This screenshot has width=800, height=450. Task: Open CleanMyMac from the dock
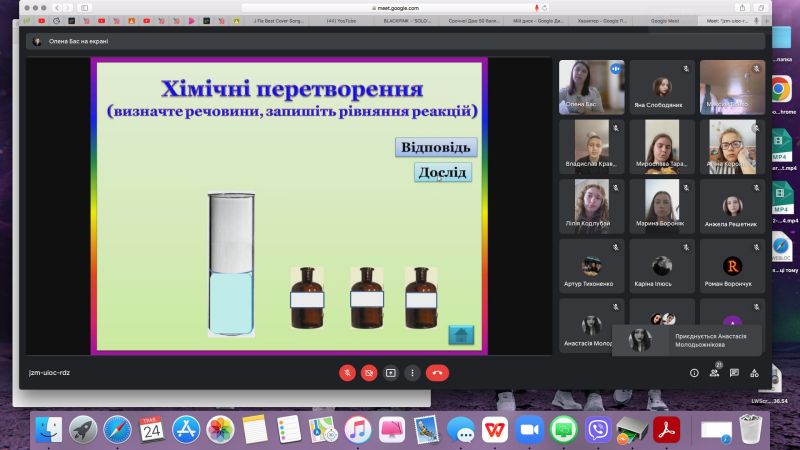(392, 430)
